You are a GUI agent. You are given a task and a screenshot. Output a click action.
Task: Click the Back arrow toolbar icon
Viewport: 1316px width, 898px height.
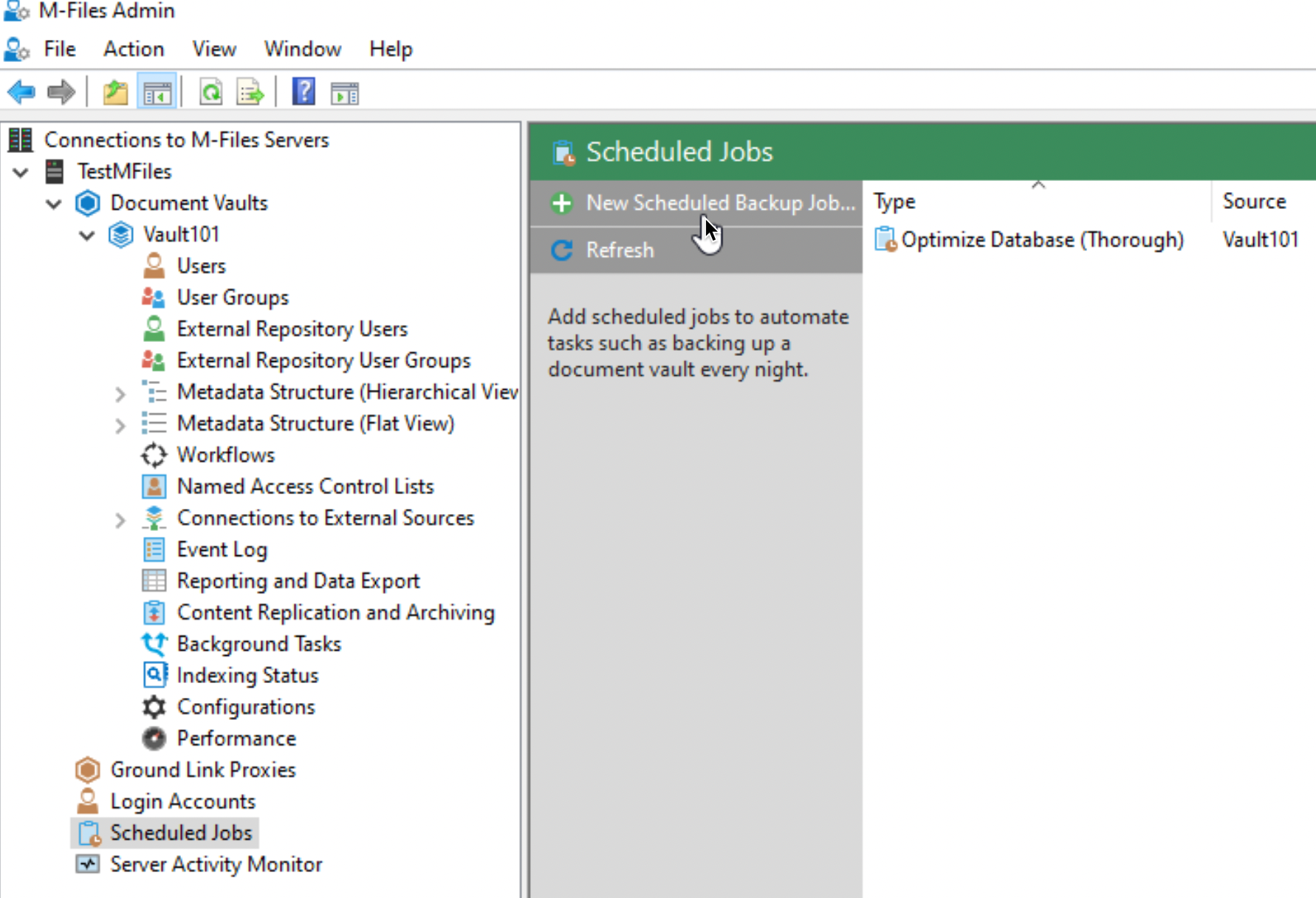coord(21,92)
